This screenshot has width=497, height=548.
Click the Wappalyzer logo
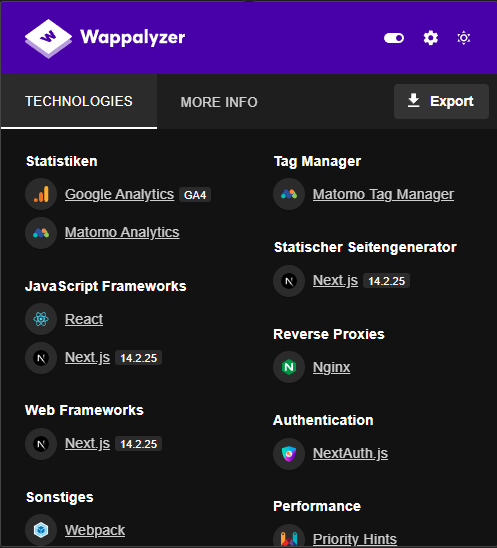coord(105,38)
